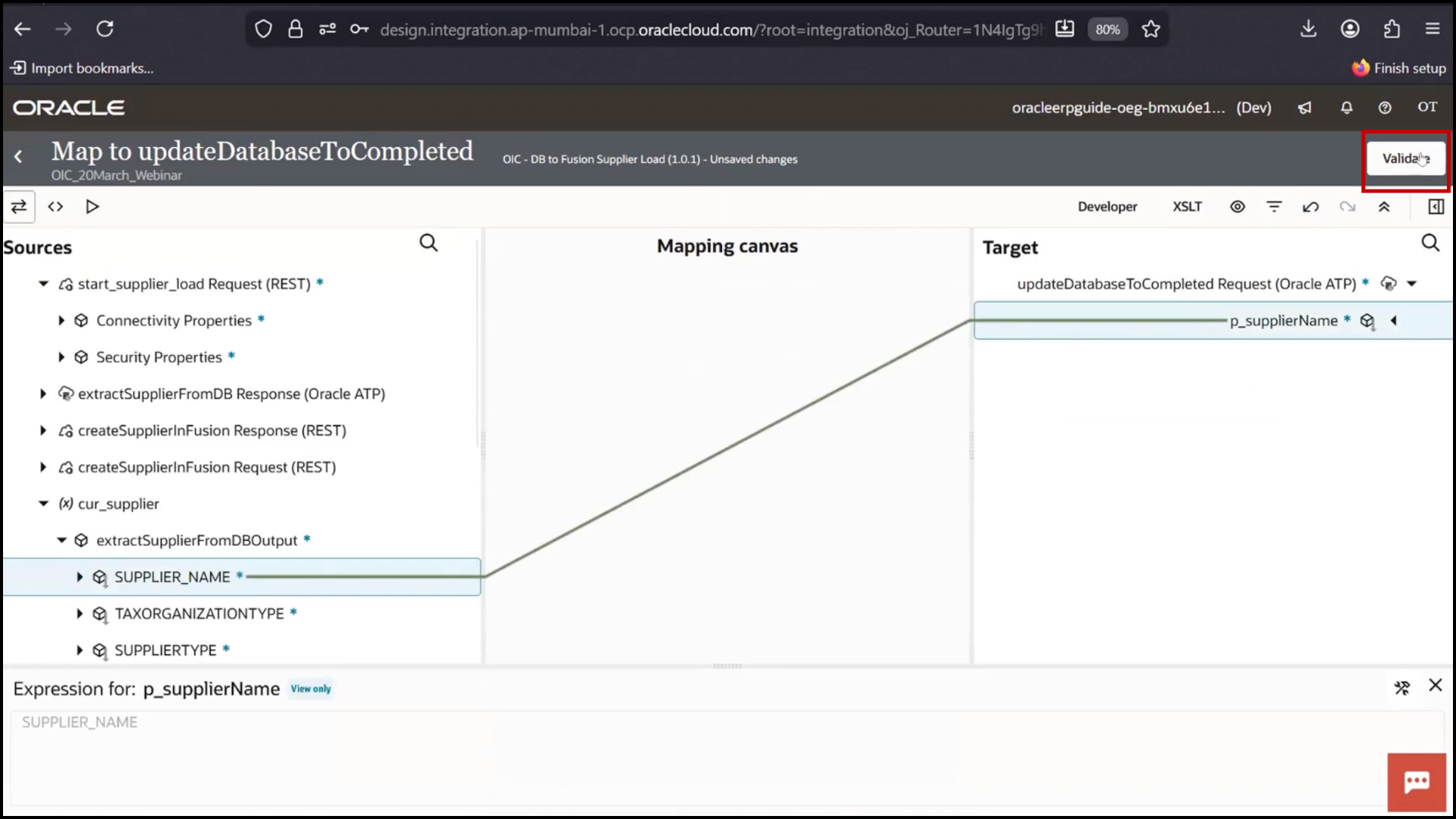The width and height of the screenshot is (1456, 819).
Task: Close the expression builder panel
Action: (x=1436, y=686)
